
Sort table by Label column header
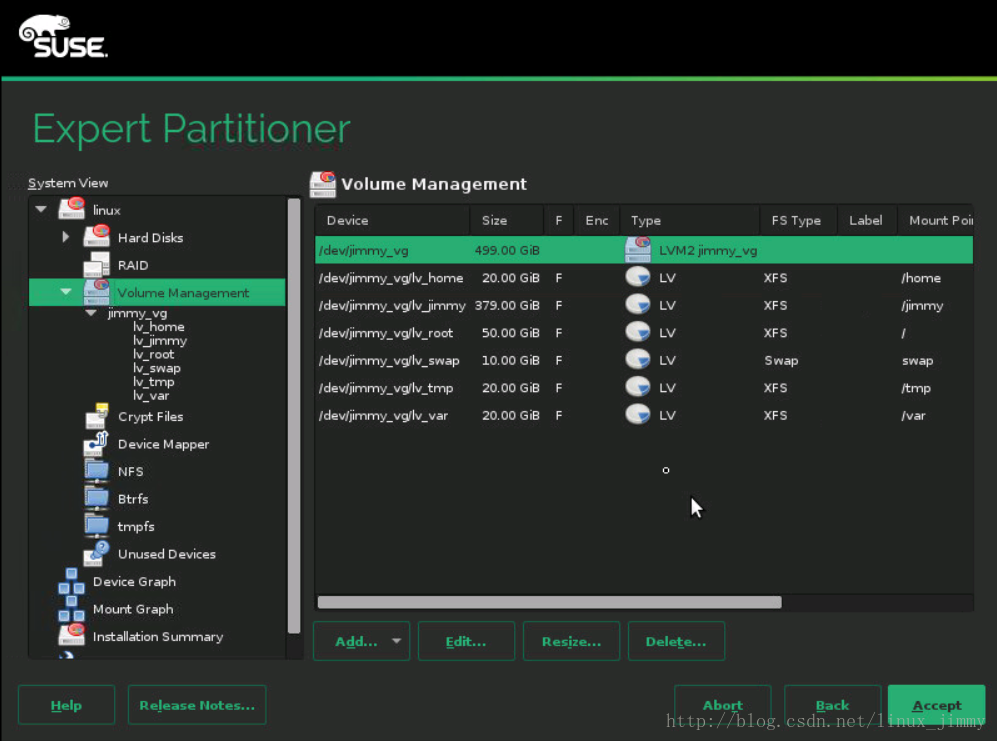click(867, 220)
